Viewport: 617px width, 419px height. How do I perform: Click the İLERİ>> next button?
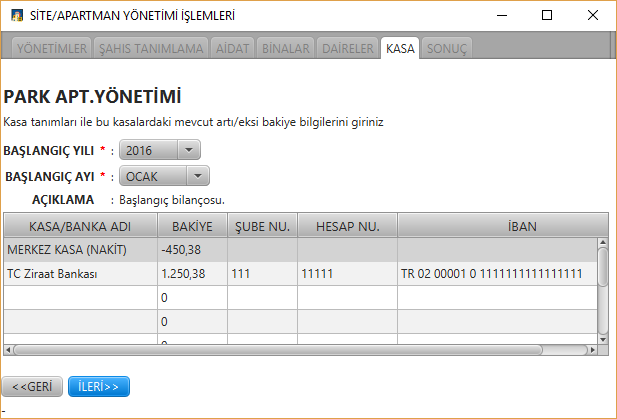(x=99, y=386)
